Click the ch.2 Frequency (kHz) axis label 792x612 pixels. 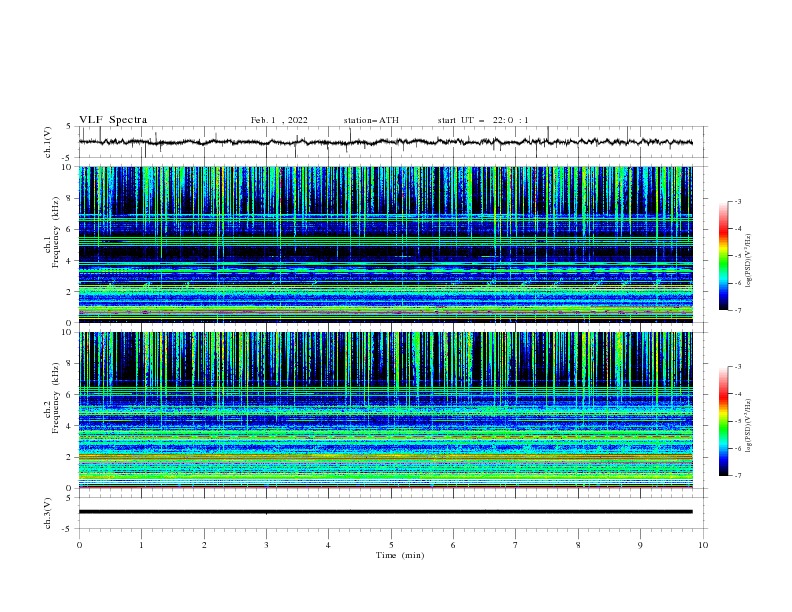52,398
